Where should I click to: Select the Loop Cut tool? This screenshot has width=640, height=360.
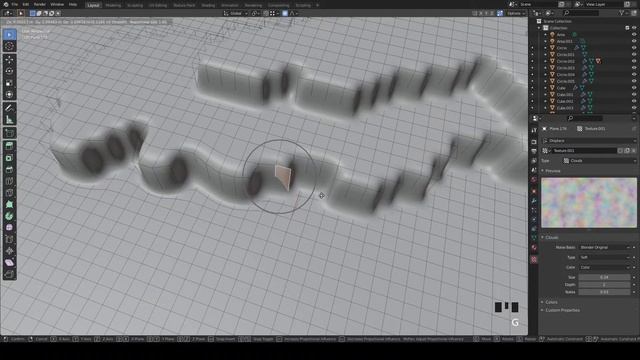(9, 181)
